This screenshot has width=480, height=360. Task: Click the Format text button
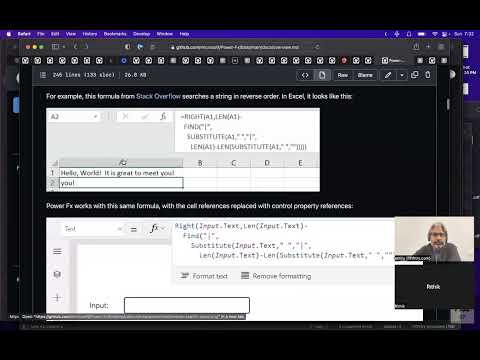tap(204, 276)
